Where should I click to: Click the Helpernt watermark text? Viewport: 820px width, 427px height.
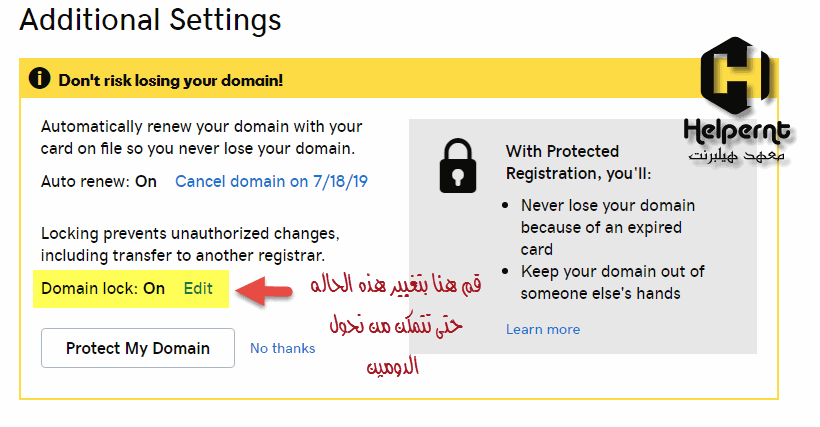click(x=737, y=131)
